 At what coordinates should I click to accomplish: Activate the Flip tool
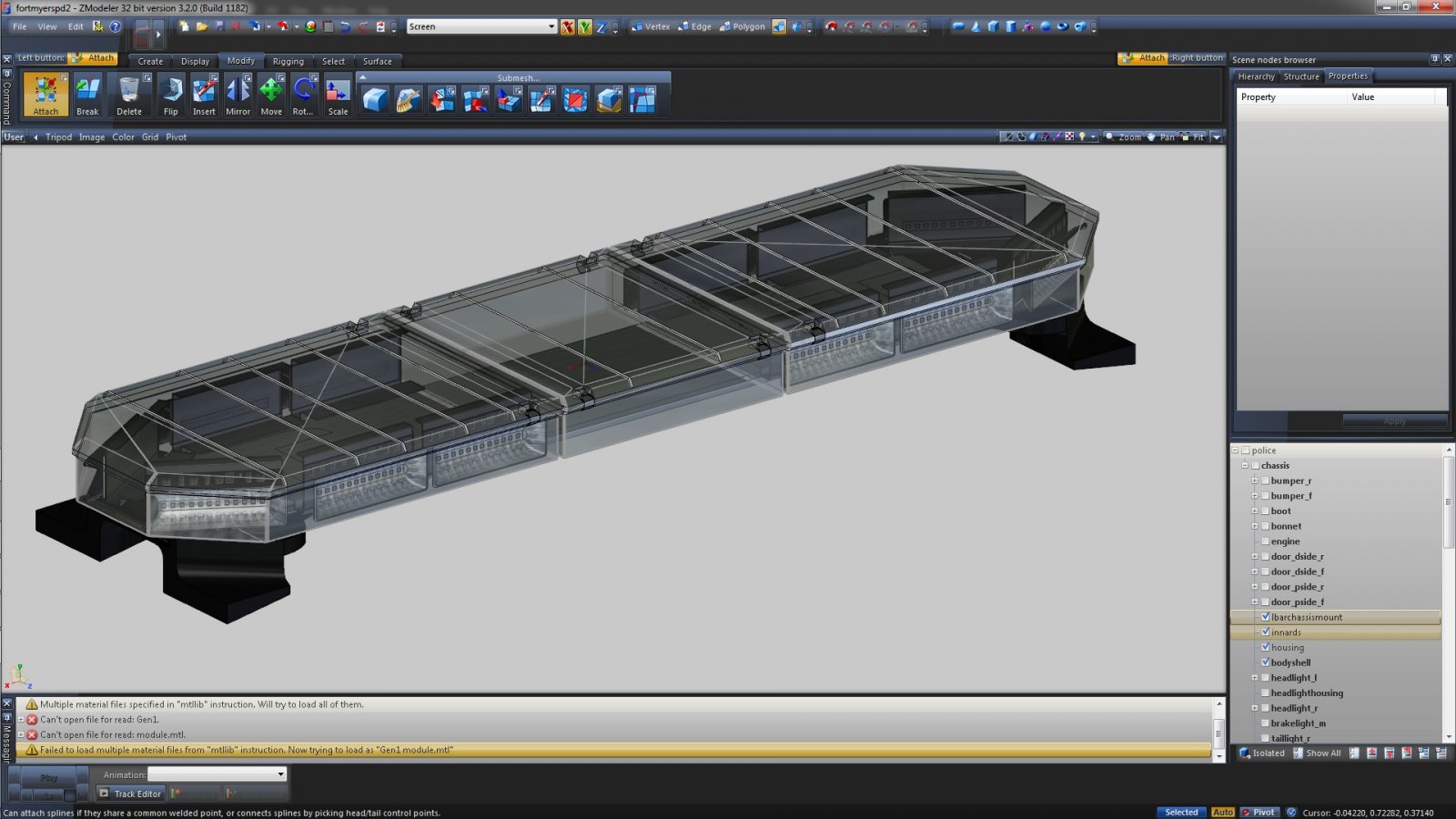(171, 96)
